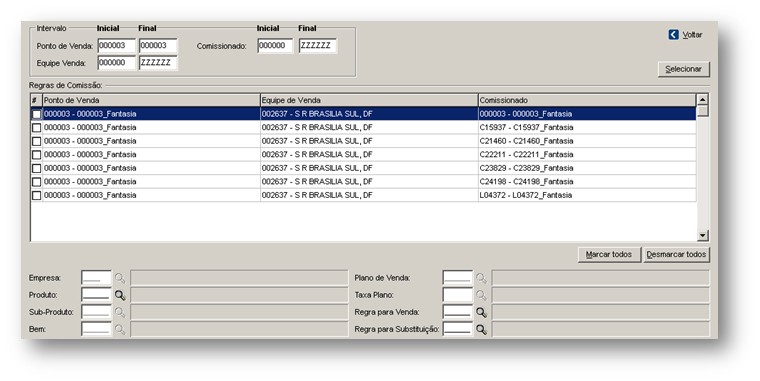Click the Ponto de Venda Final field
Screen dimensions: 760x381
click(158, 46)
